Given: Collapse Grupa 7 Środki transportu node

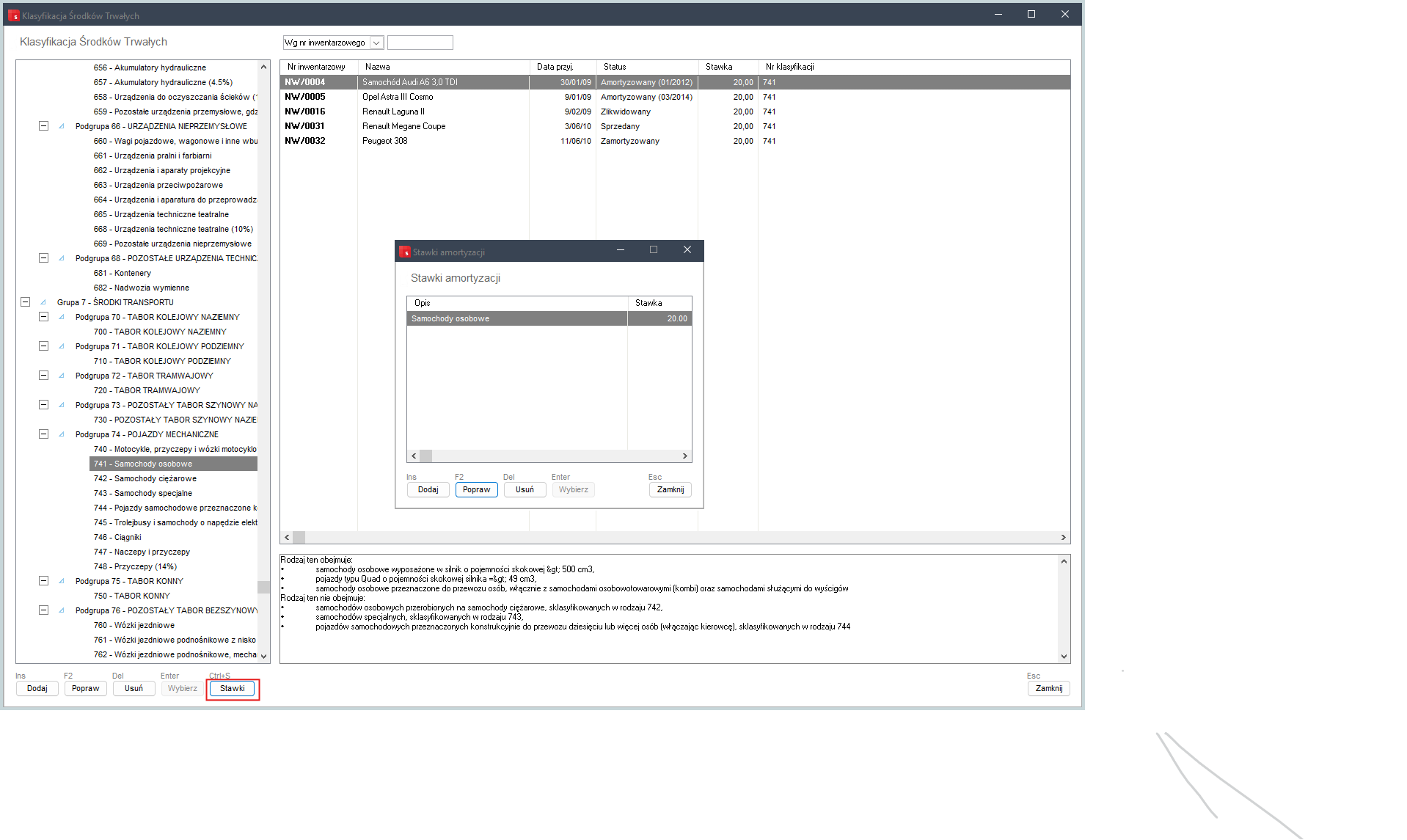Looking at the screenshot, I should (x=25, y=302).
